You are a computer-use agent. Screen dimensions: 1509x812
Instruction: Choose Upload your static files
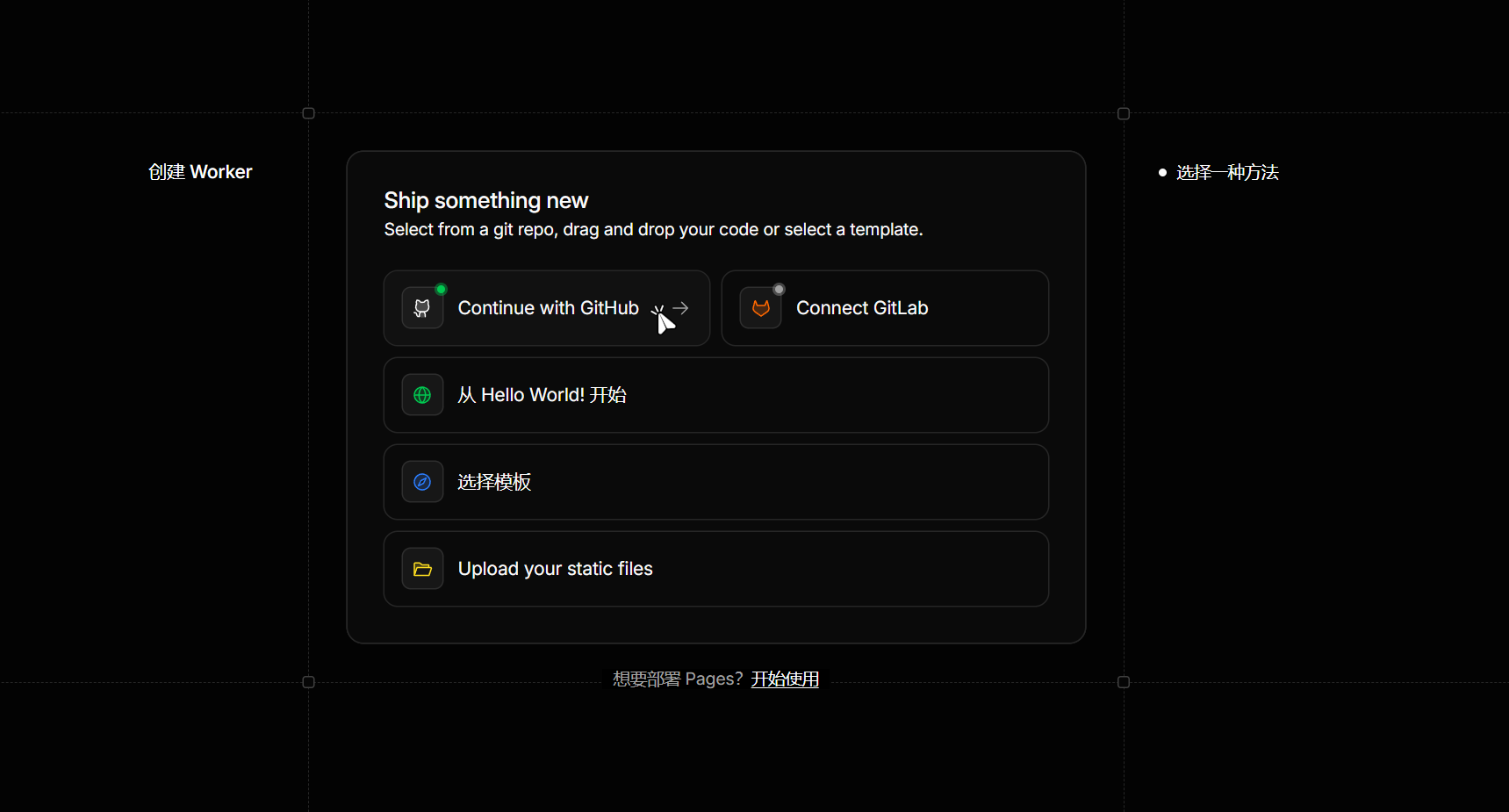click(x=716, y=569)
